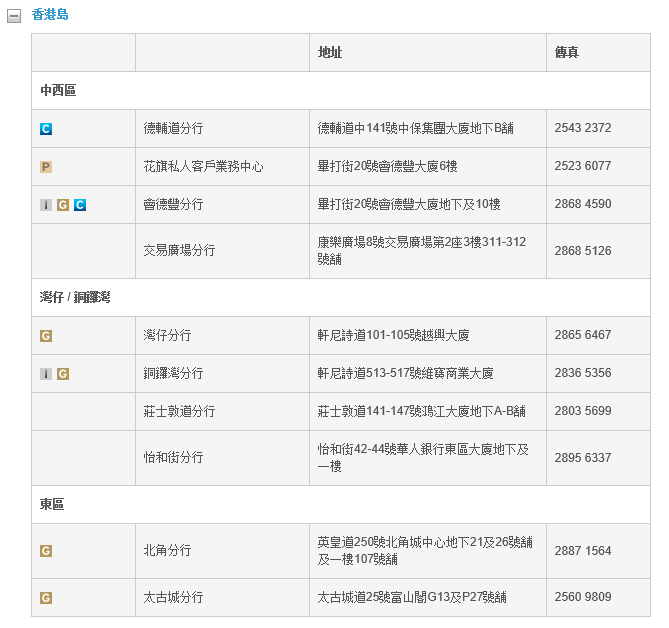This screenshot has height=628, width=669.
Task: Click the blue C icon beside 德輔道分行
Action: pyautogui.click(x=46, y=129)
